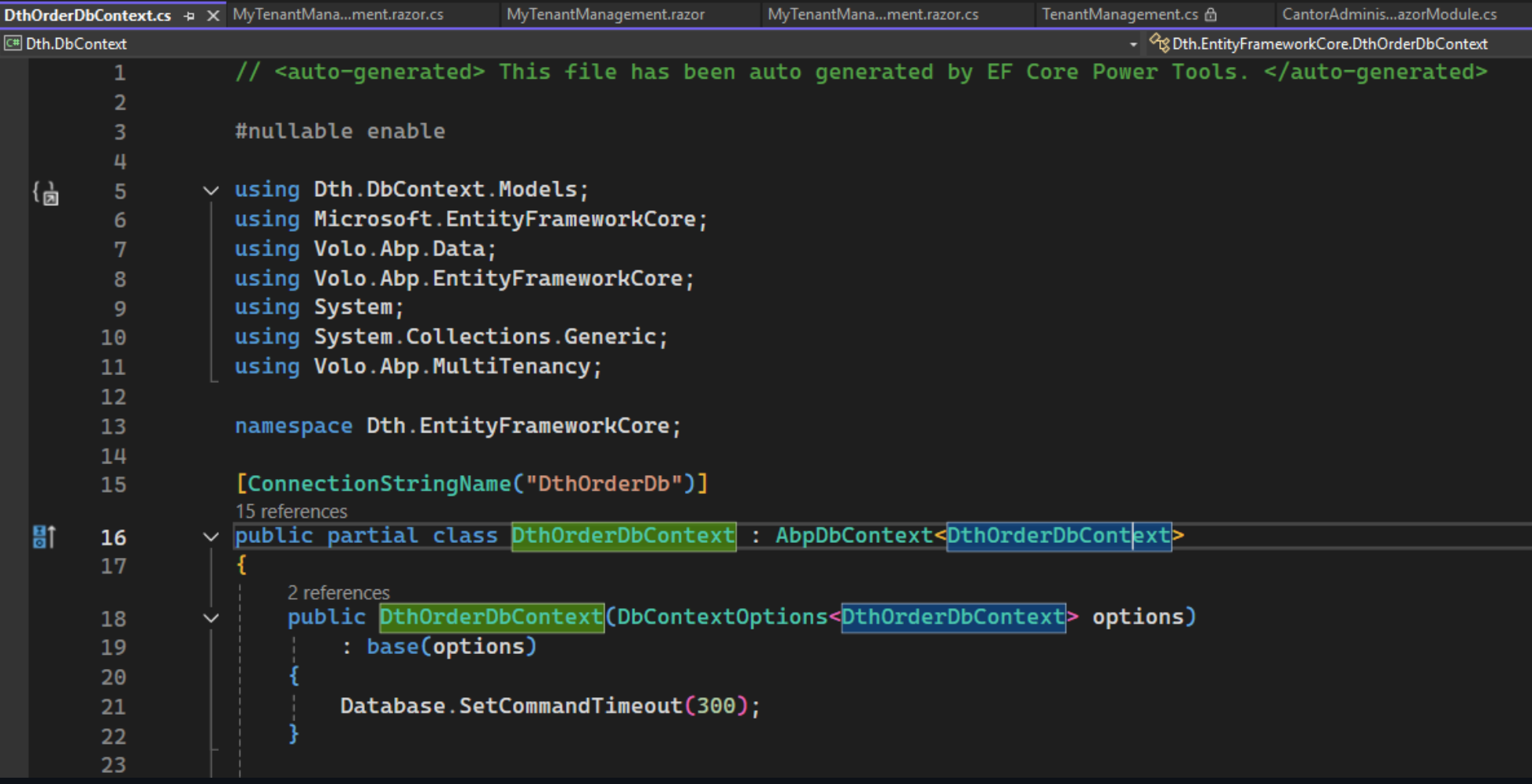Pin the DthOrderDbContext.cs tab
Viewport: 1532px width, 784px height.
pos(189,15)
